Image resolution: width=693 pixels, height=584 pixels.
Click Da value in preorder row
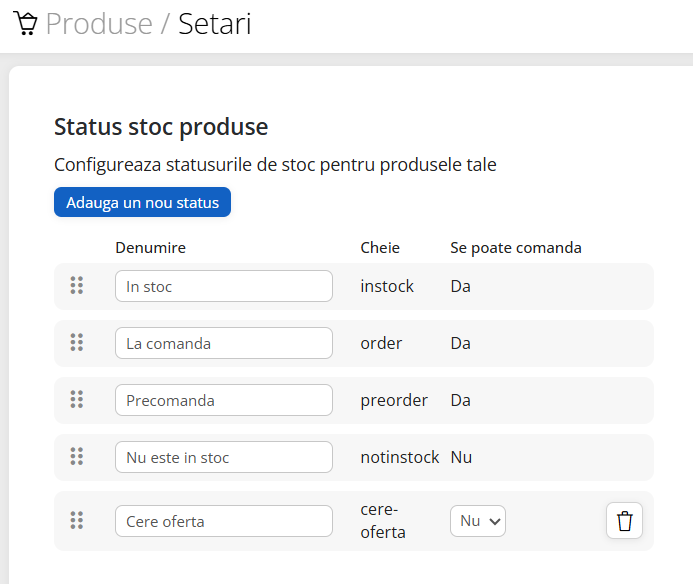coord(461,400)
